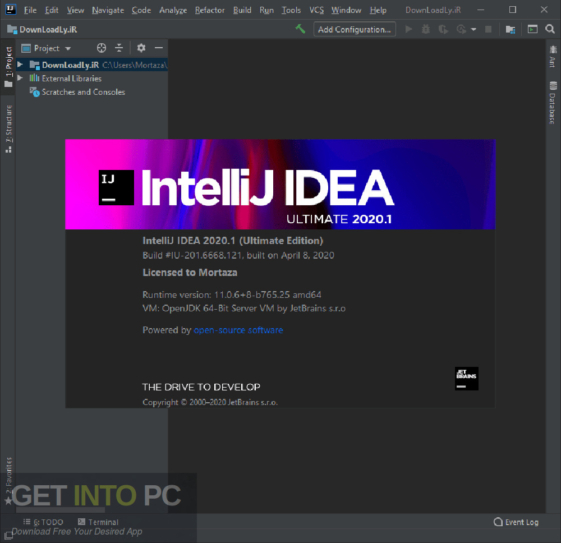Open the Code menu
The image size is (561, 543).
coord(141,10)
